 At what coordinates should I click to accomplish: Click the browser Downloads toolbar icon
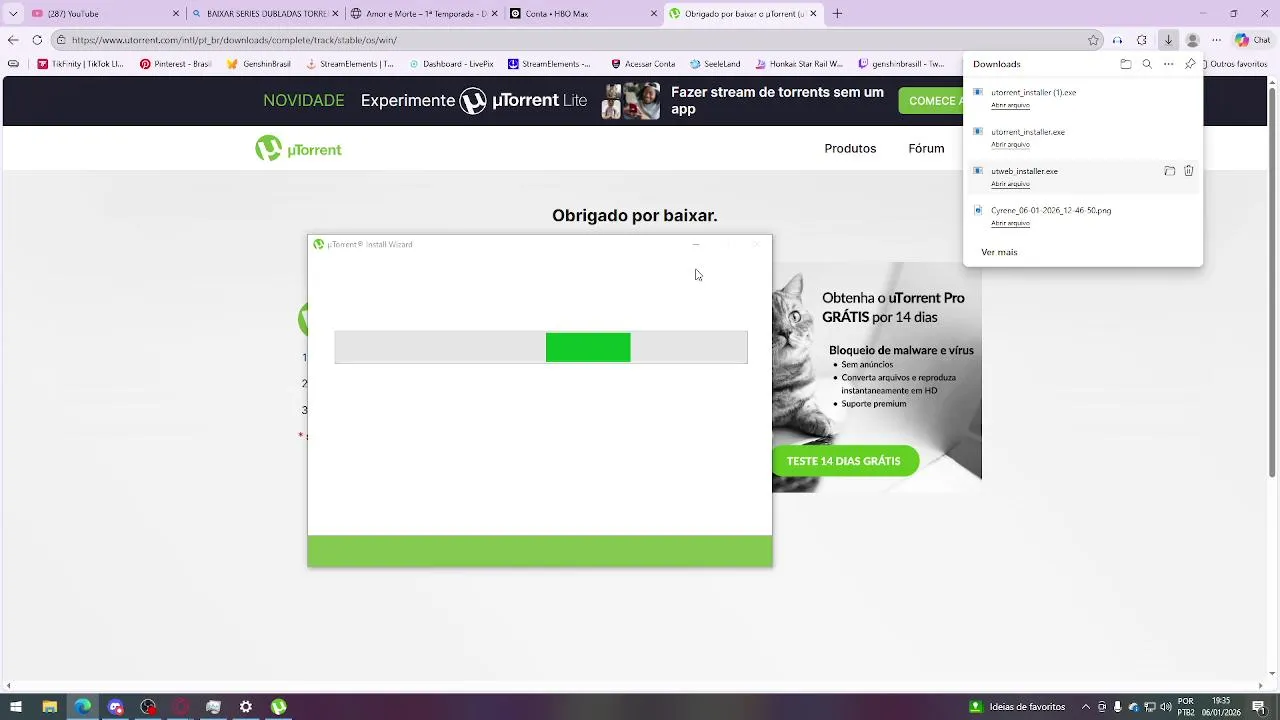tap(1168, 40)
